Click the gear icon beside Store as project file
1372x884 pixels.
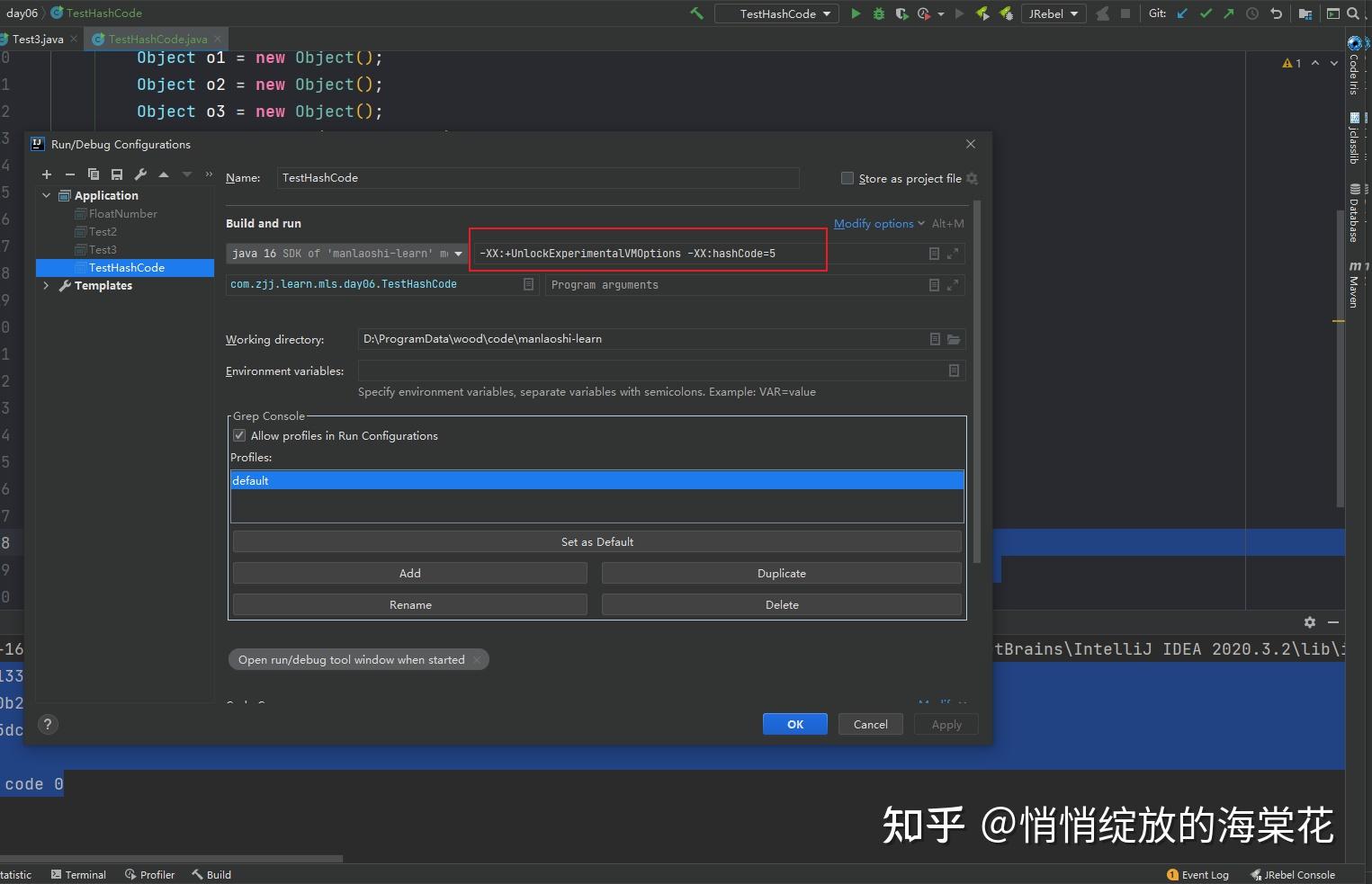972,178
